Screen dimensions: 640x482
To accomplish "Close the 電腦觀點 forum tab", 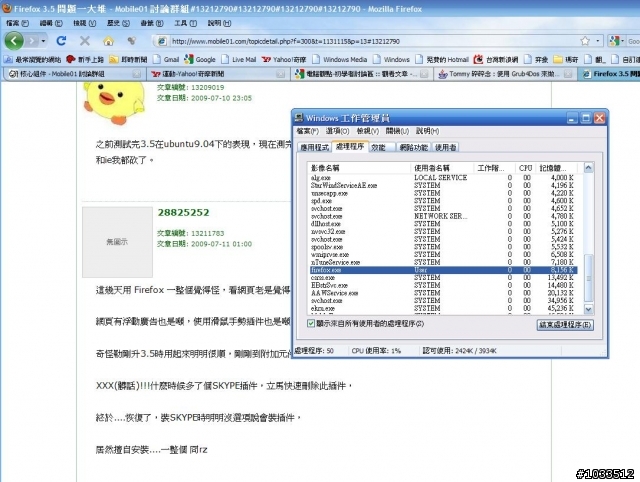I will (x=424, y=74).
